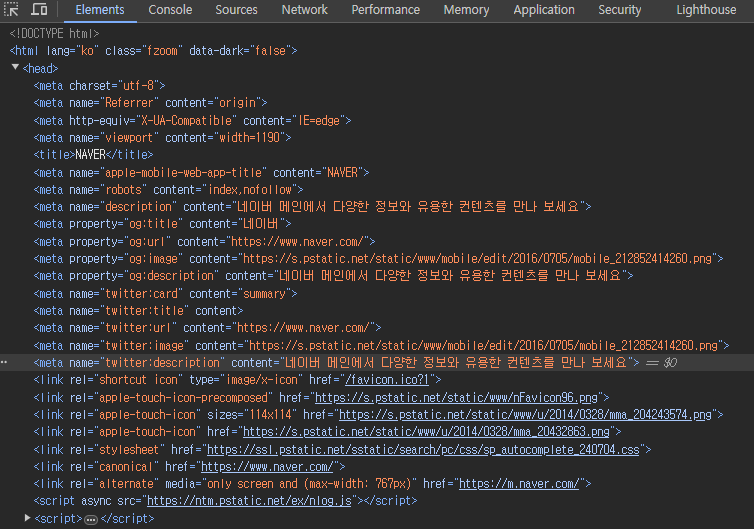This screenshot has width=754, height=529.
Task: Open the Lighthouse tab
Action: (706, 10)
